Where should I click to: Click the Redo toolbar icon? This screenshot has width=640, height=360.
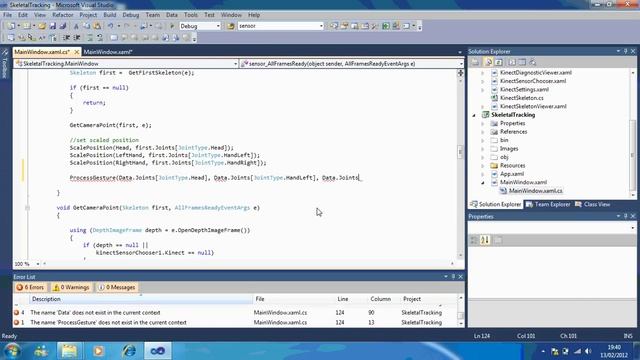[127, 26]
